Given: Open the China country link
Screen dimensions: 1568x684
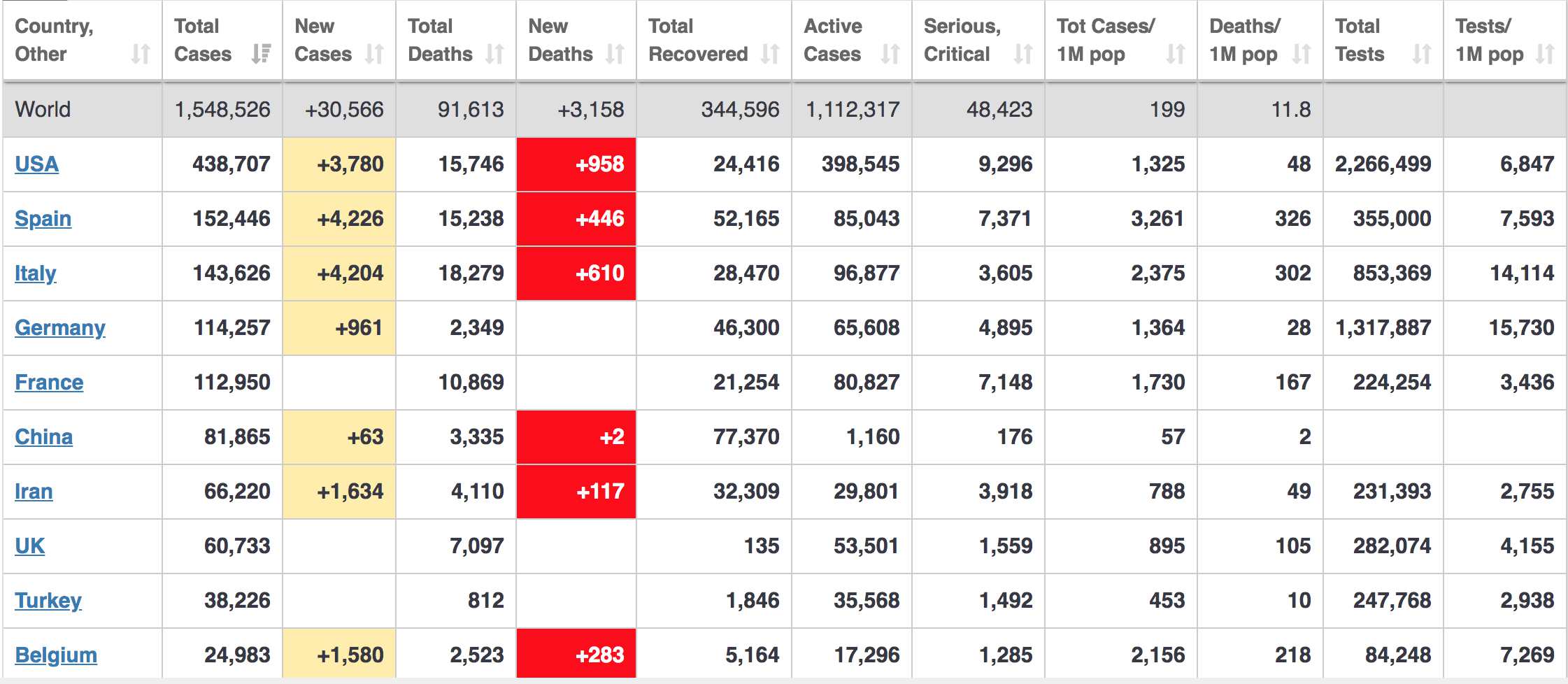Looking at the screenshot, I should 43,437.
